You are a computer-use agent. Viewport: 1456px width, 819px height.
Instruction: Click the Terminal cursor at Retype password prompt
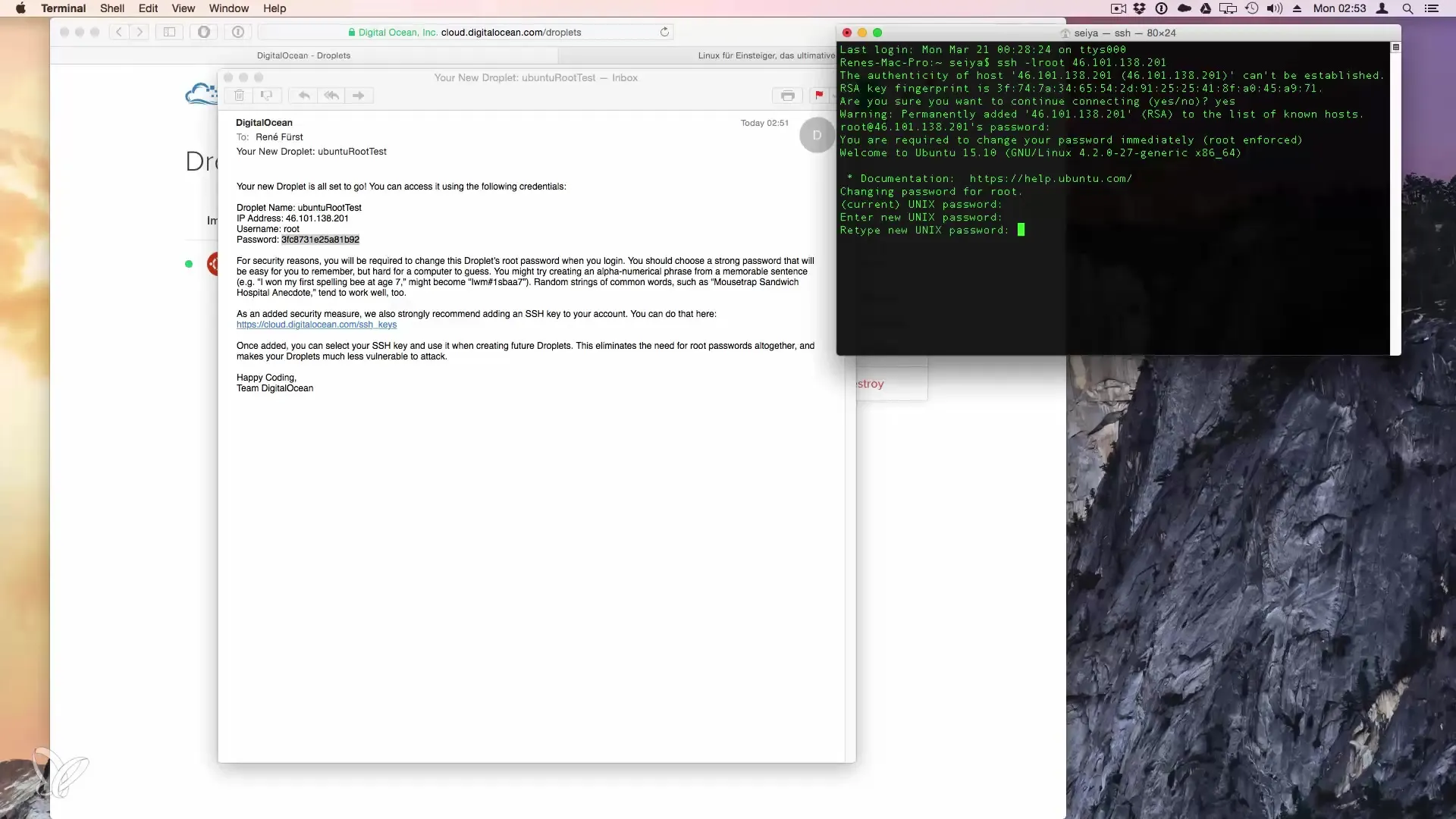[1021, 230]
